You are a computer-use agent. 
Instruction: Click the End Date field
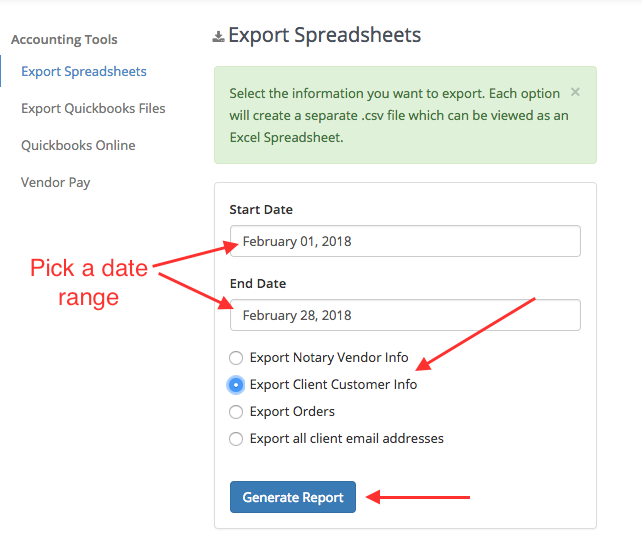(x=405, y=315)
